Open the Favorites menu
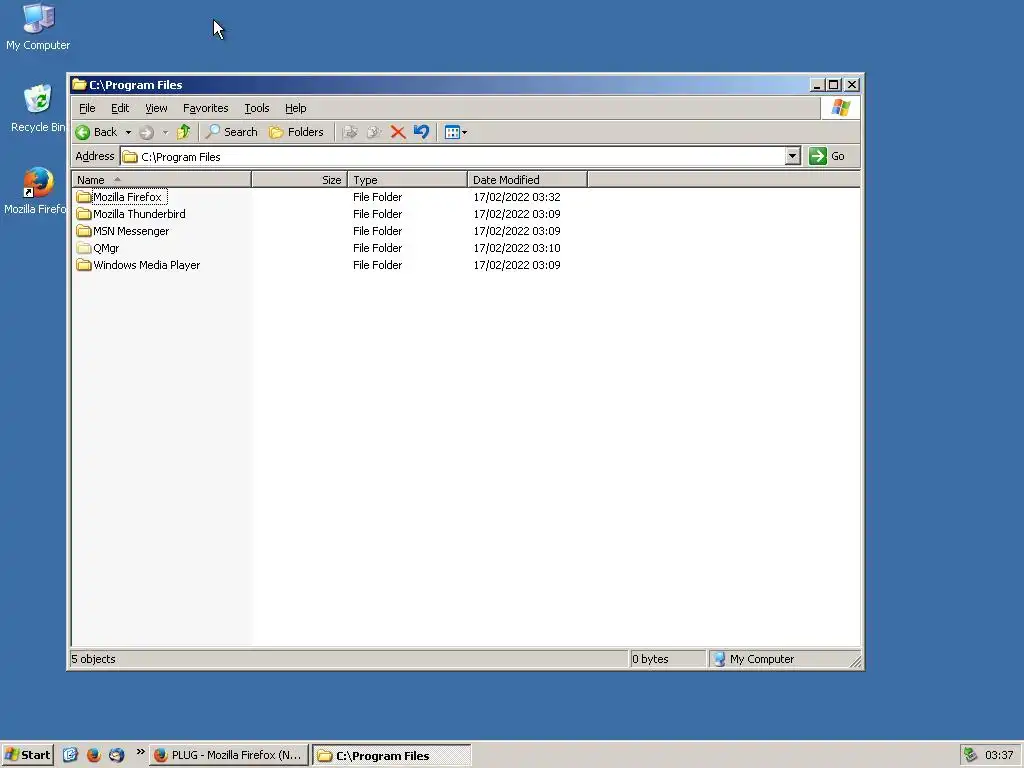Screen dimensions: 1024x768 tap(205, 108)
